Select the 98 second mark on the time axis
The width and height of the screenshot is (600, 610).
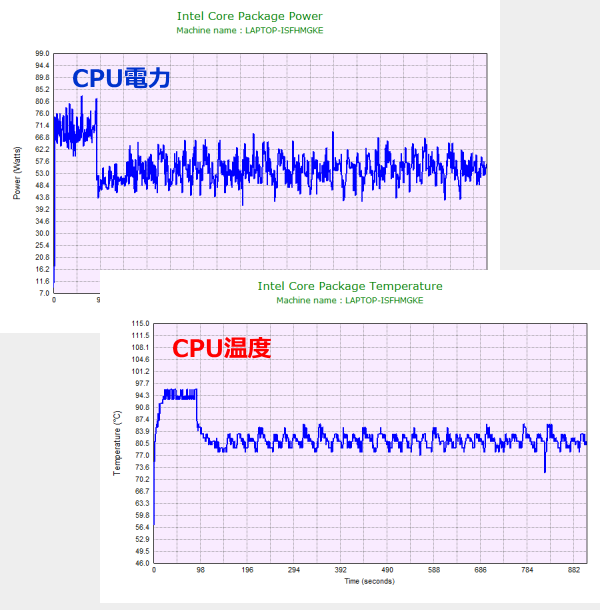coord(201,570)
